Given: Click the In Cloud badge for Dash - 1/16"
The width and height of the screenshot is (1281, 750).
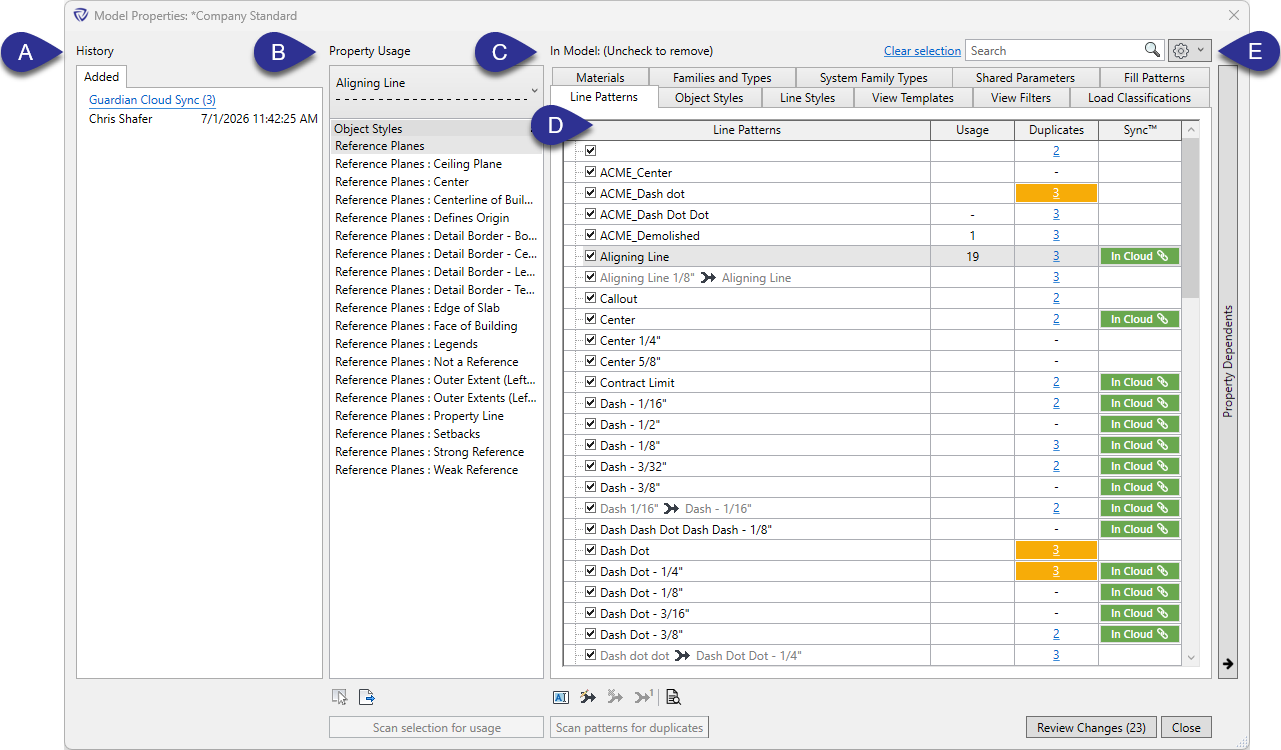Looking at the screenshot, I should [1140, 404].
